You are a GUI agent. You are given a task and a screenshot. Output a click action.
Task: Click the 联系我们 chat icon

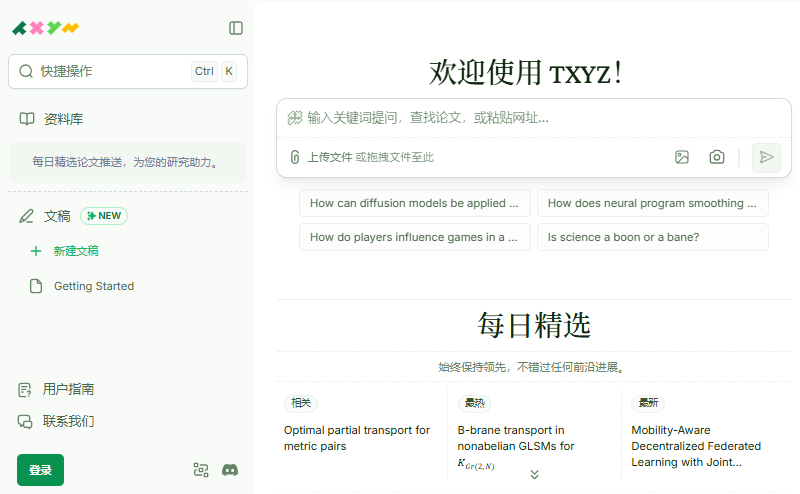pyautogui.click(x=24, y=422)
